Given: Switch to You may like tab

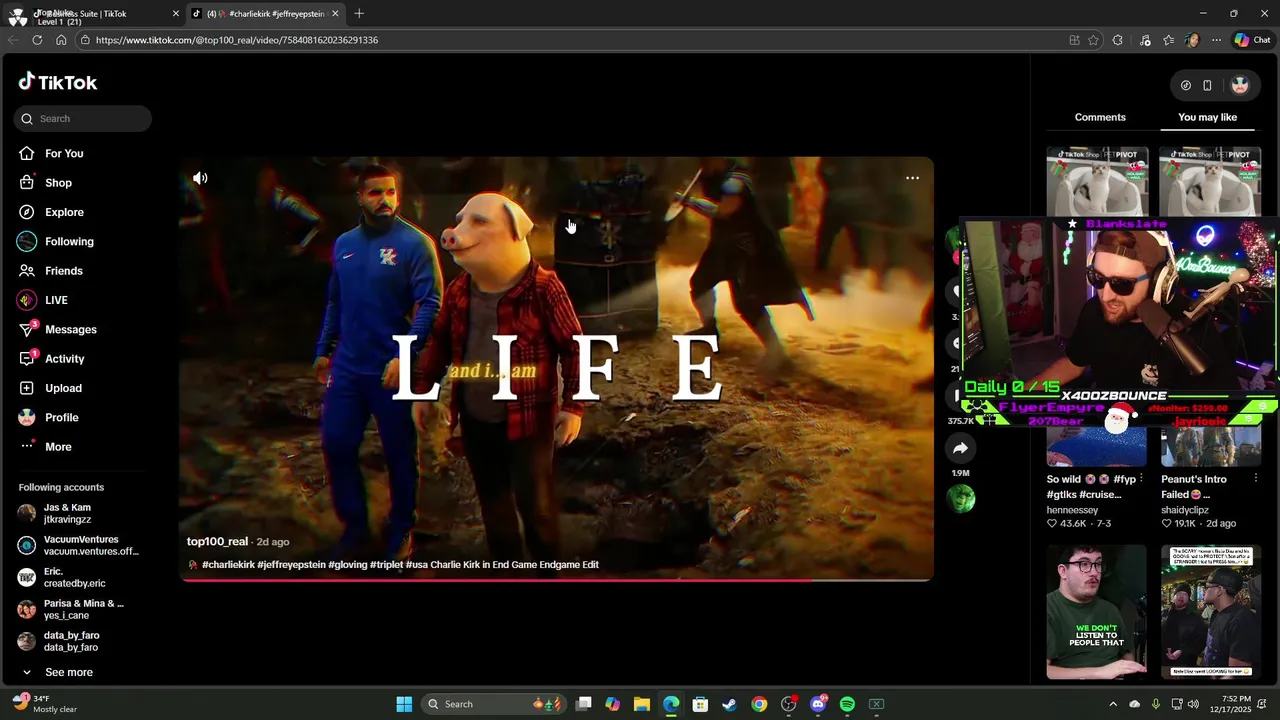Looking at the screenshot, I should tap(1207, 117).
